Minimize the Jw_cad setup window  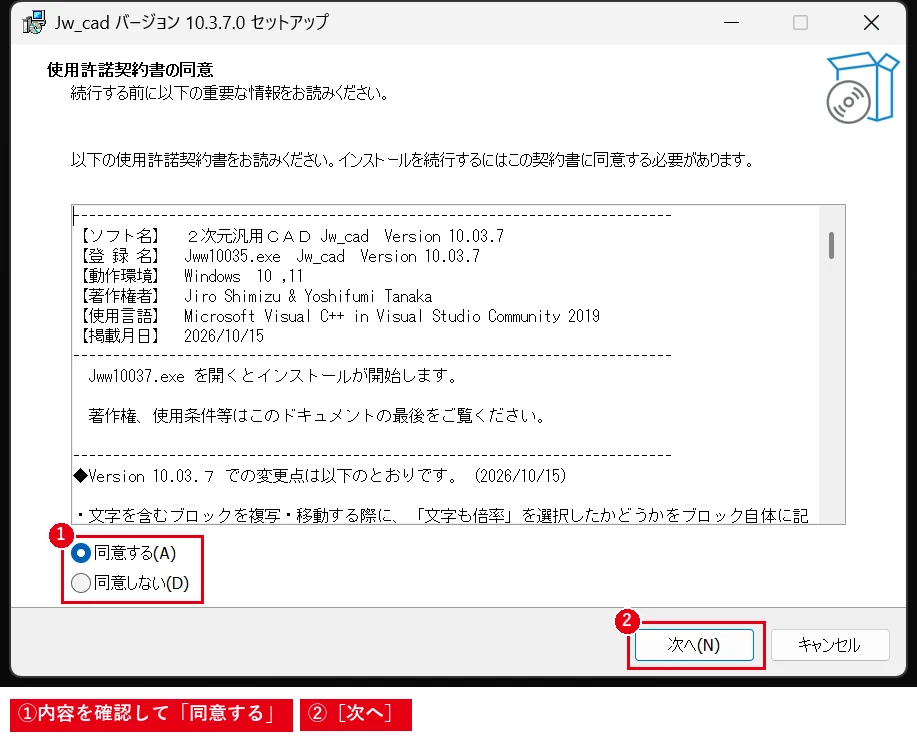click(x=731, y=23)
